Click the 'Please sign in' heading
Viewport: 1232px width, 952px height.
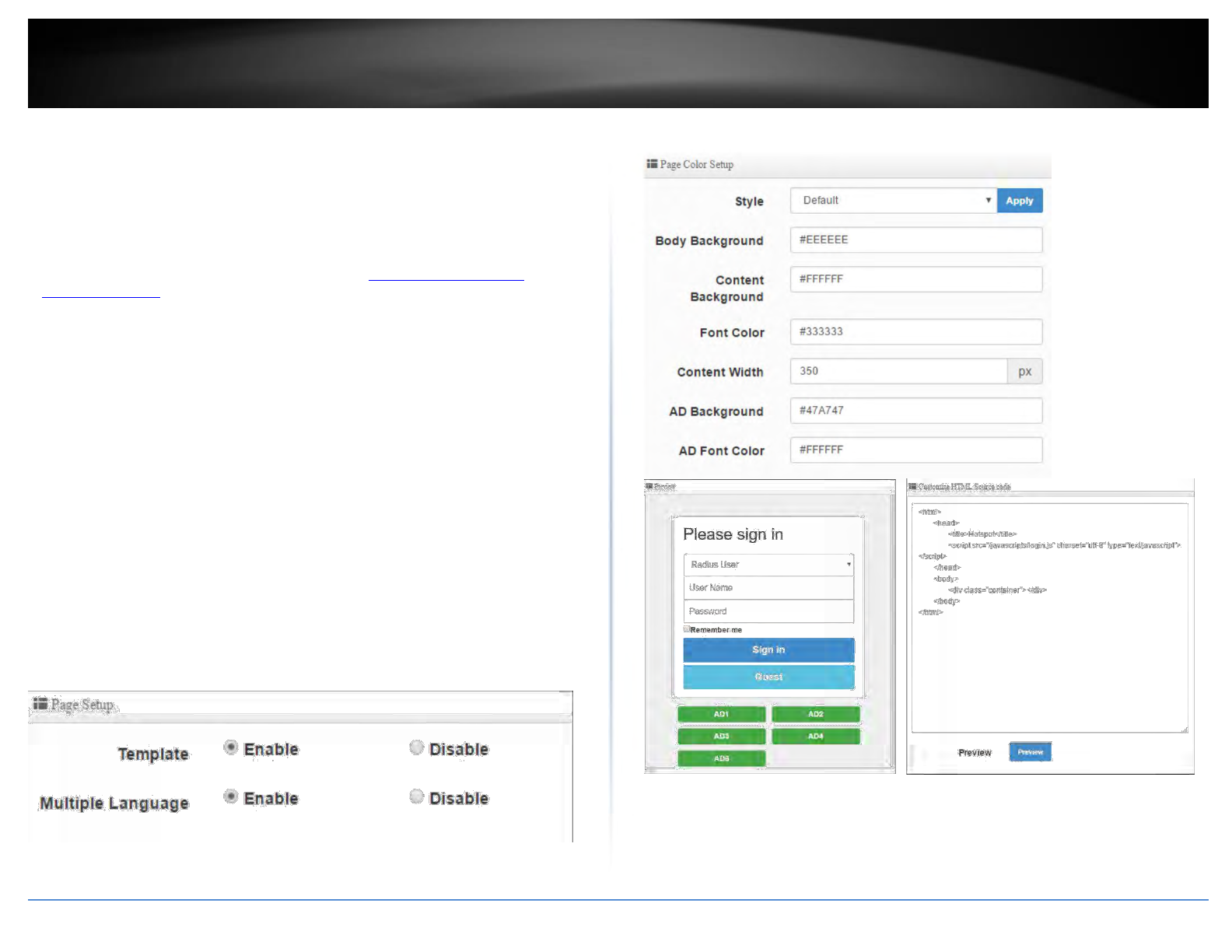(x=733, y=534)
